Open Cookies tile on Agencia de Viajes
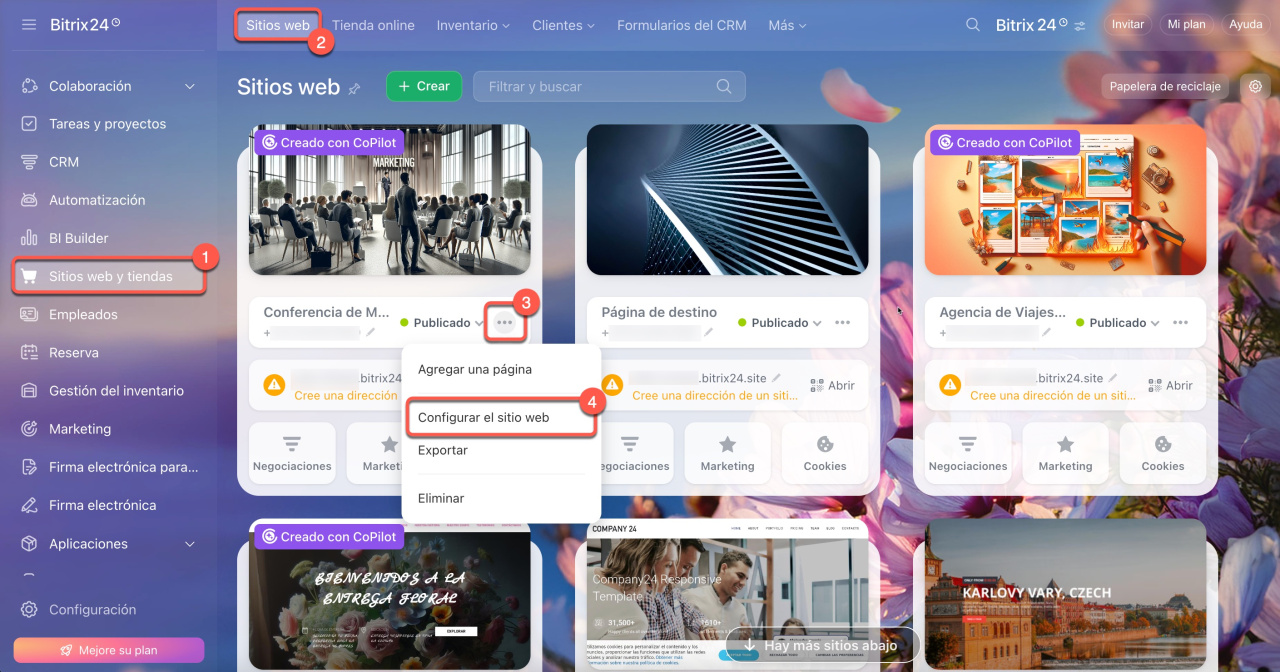This screenshot has width=1280, height=672. [x=1163, y=453]
